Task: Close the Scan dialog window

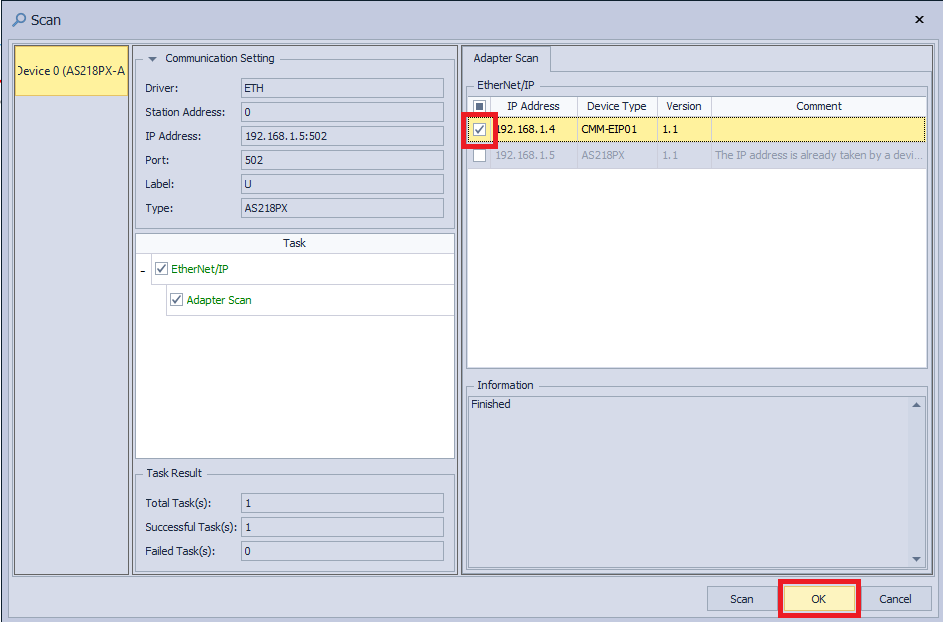Action: point(919,19)
